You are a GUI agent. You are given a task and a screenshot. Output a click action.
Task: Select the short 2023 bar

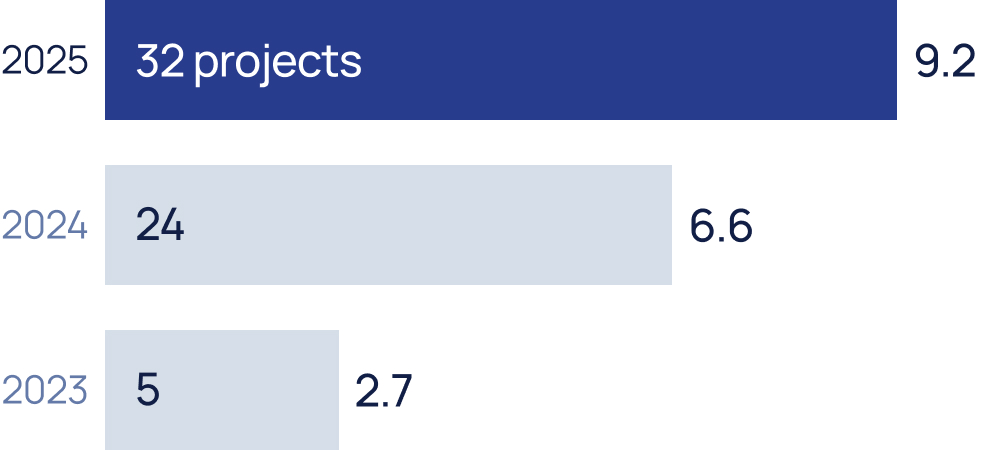coord(222,390)
